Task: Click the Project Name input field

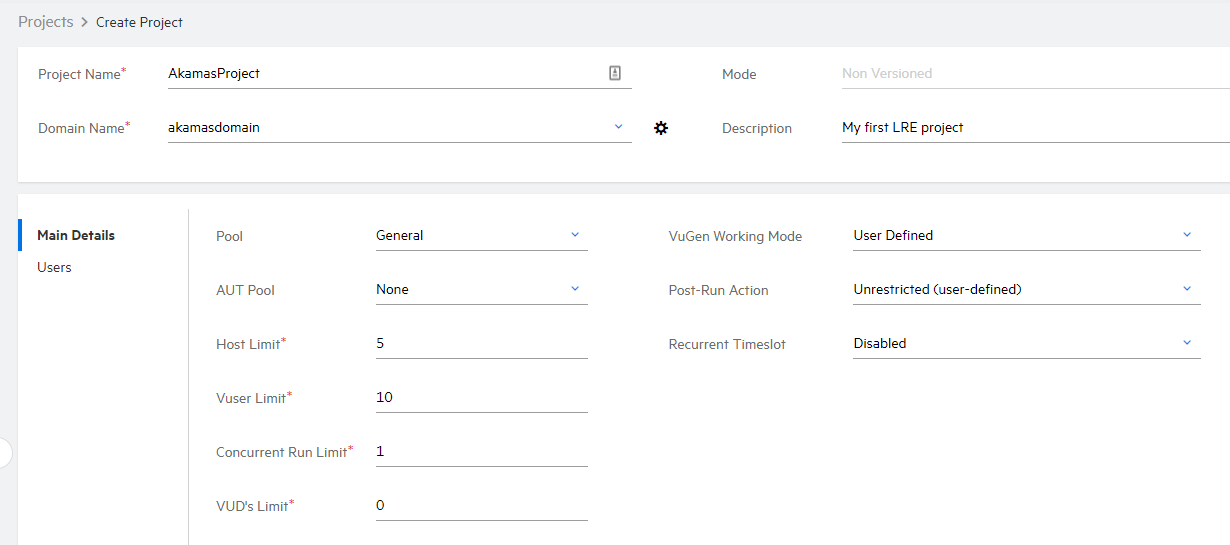Action: click(x=385, y=73)
